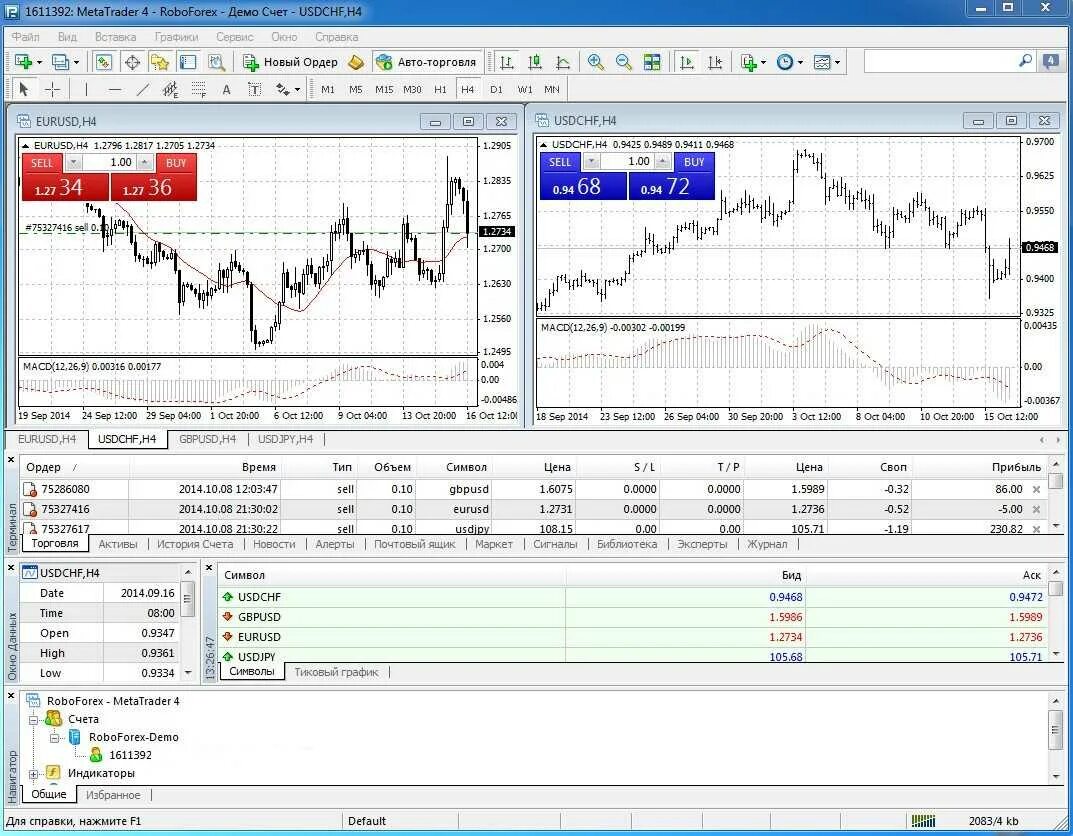The height and width of the screenshot is (836, 1073).
Task: Toggle chart shift from right edge
Action: (715, 62)
